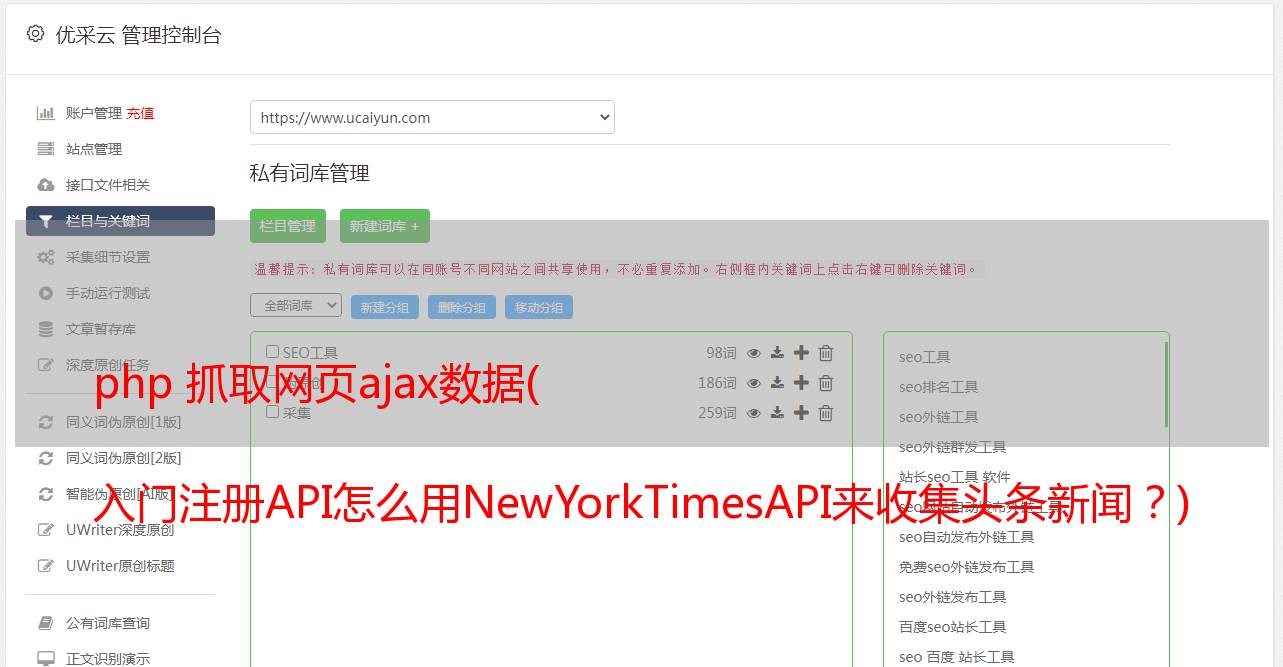This screenshot has width=1283, height=667.
Task: Click the plus icon on the 采集 row
Action: tap(801, 412)
